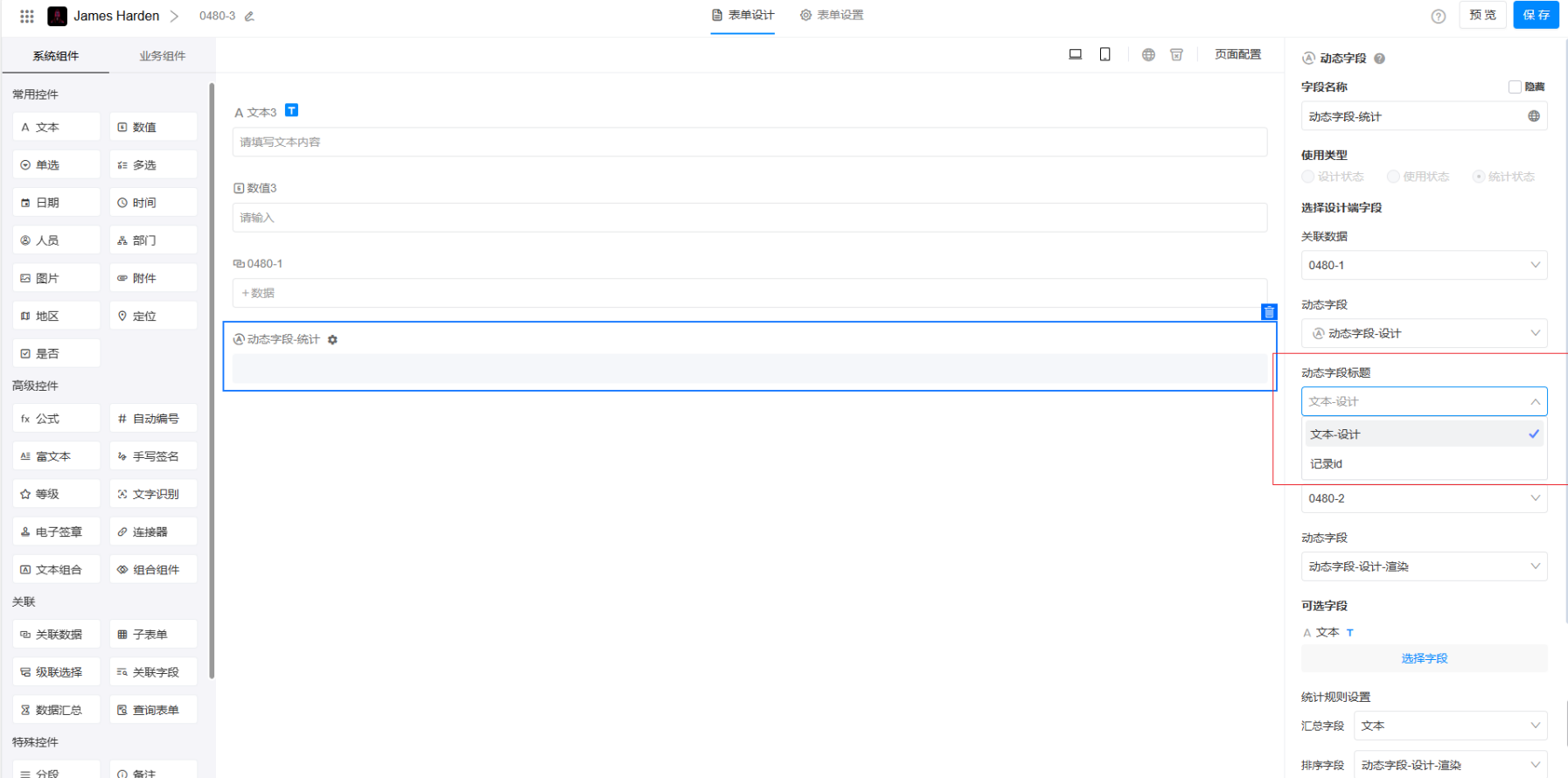The height and width of the screenshot is (778, 1568).
Task: Open the 汇总字段 dropdown showing 文本
Action: [1450, 726]
